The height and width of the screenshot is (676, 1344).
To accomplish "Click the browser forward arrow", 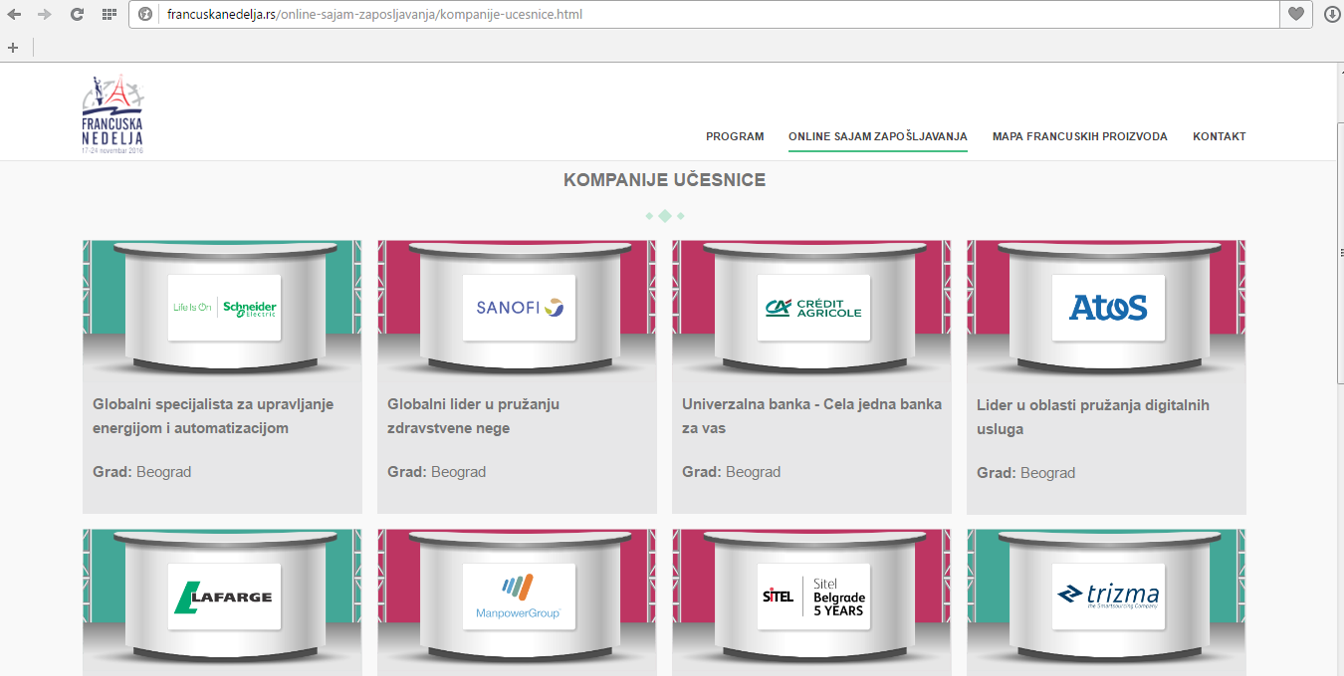I will [44, 14].
